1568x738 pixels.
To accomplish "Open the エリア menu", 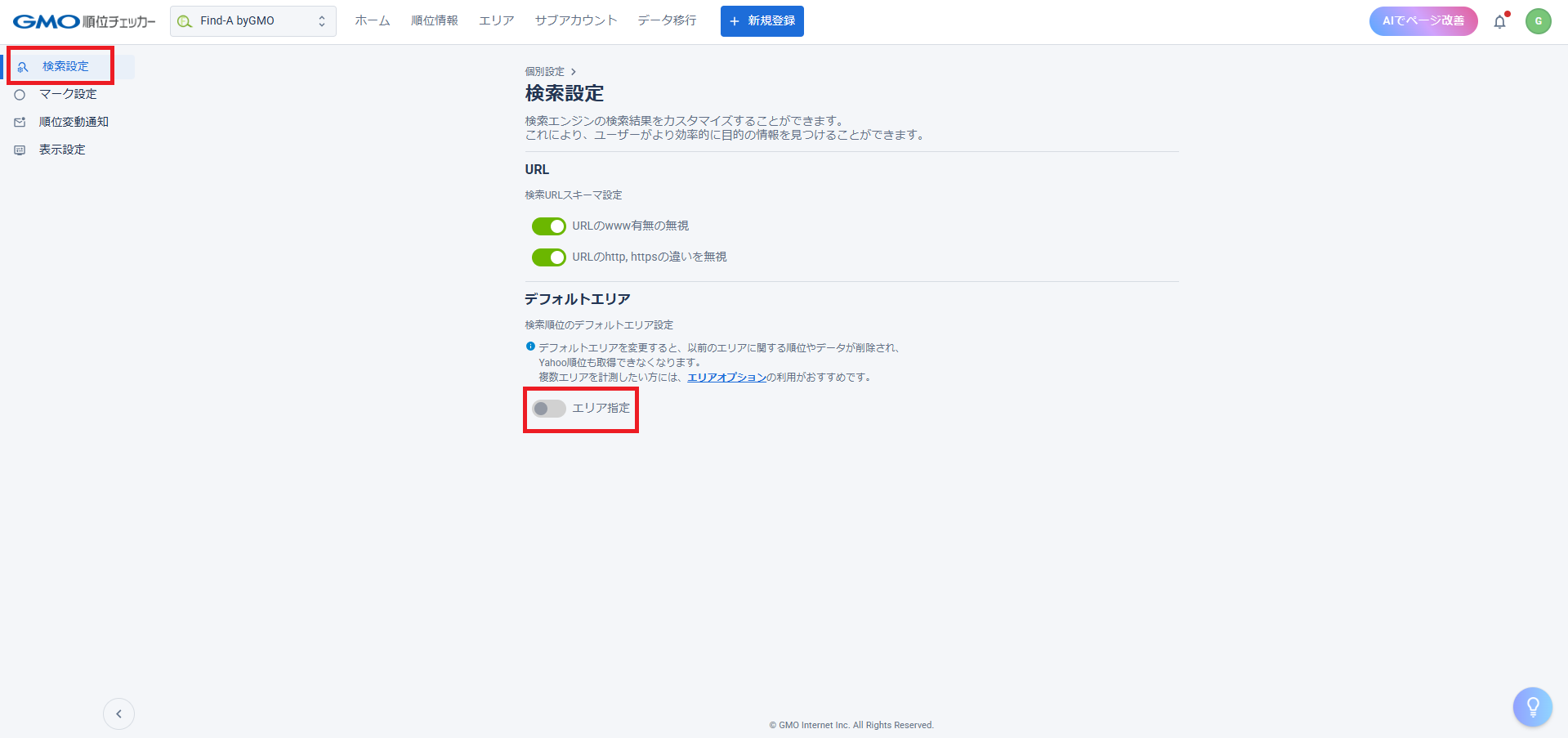I will pyautogui.click(x=497, y=20).
